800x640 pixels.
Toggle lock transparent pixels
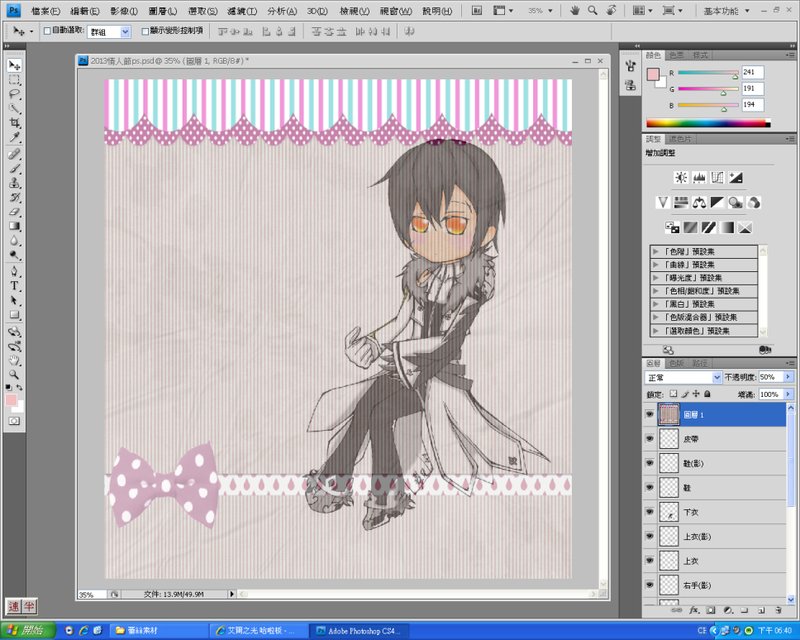[x=673, y=393]
